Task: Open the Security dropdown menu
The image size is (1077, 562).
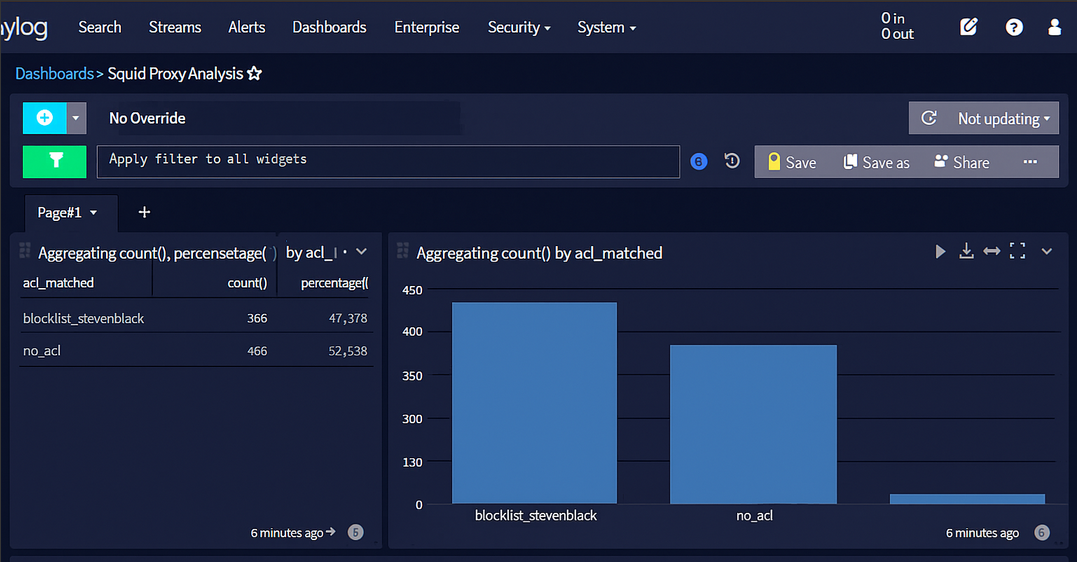Action: coord(519,27)
